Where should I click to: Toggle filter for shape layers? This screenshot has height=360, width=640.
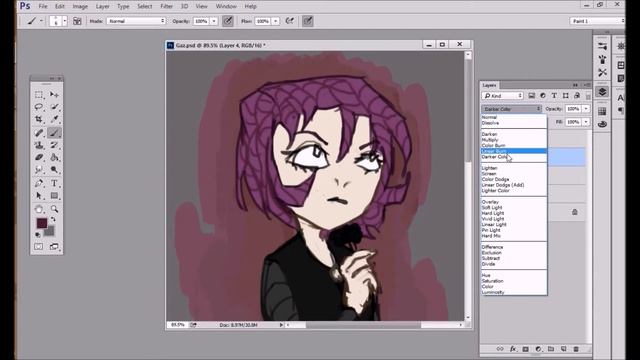pyautogui.click(x=566, y=96)
